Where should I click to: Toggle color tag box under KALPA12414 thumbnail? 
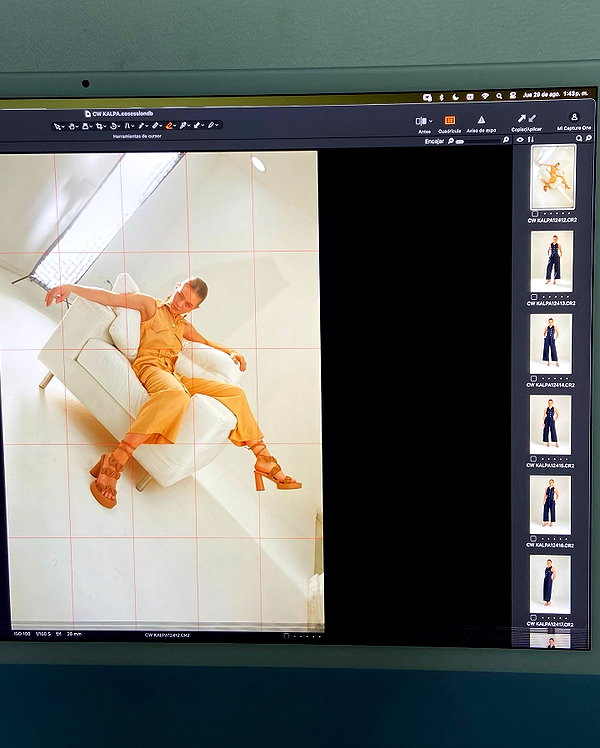534,379
